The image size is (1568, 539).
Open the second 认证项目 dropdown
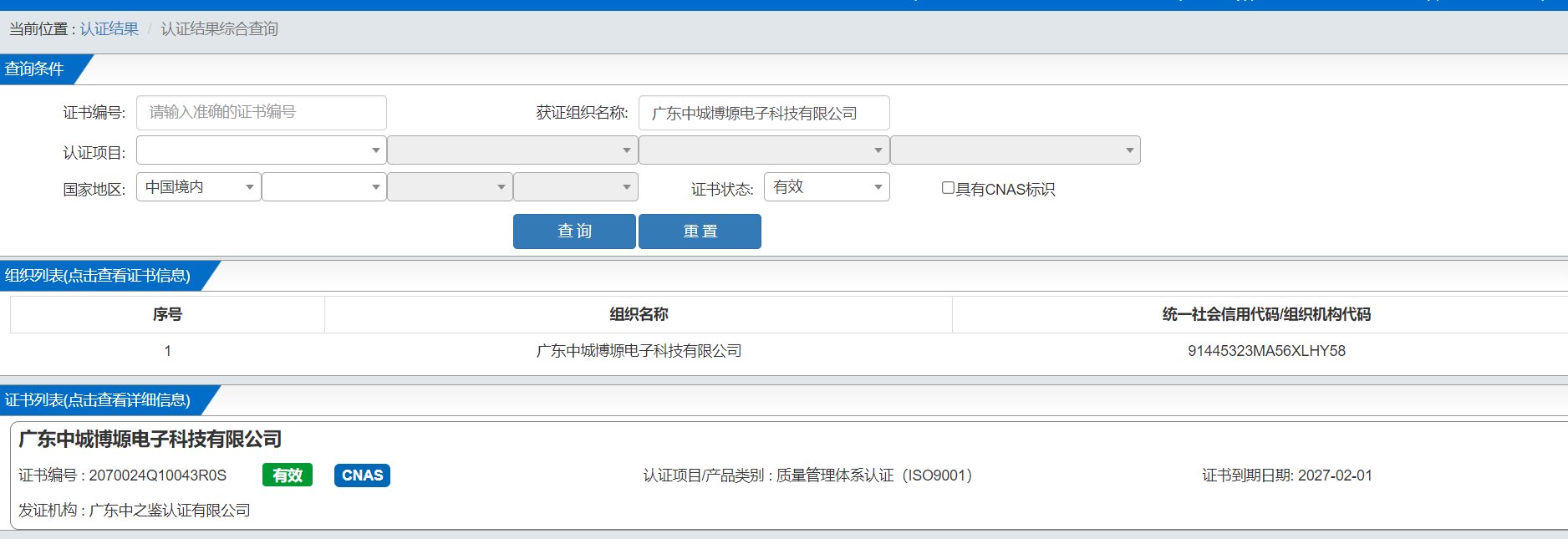512,150
